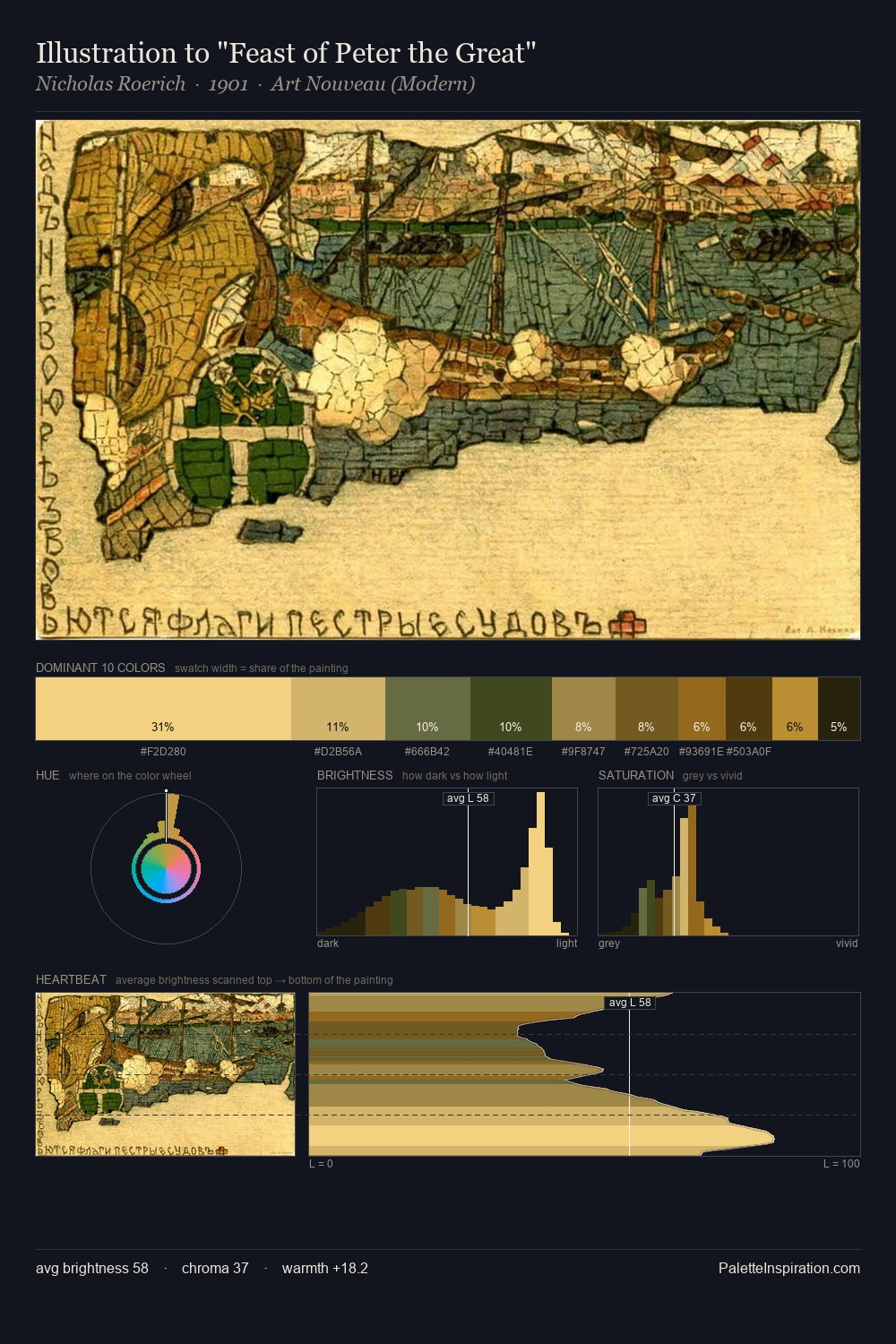Click the '#93691E' hex label
The width and height of the screenshot is (896, 1344).
click(702, 752)
